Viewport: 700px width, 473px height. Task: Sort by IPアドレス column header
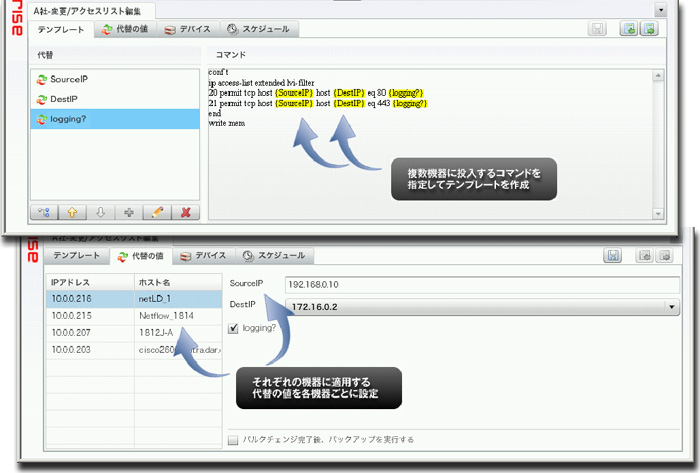pos(90,282)
